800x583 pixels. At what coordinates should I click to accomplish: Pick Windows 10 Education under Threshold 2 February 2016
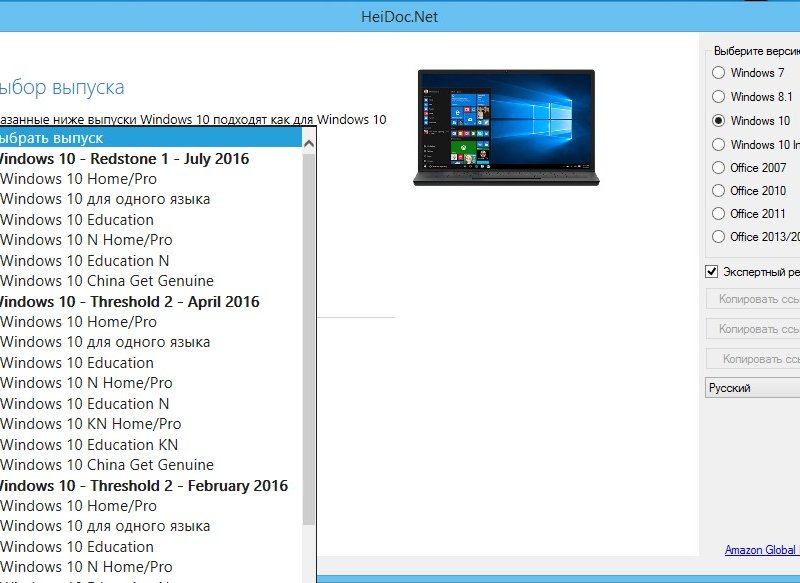click(151, 547)
